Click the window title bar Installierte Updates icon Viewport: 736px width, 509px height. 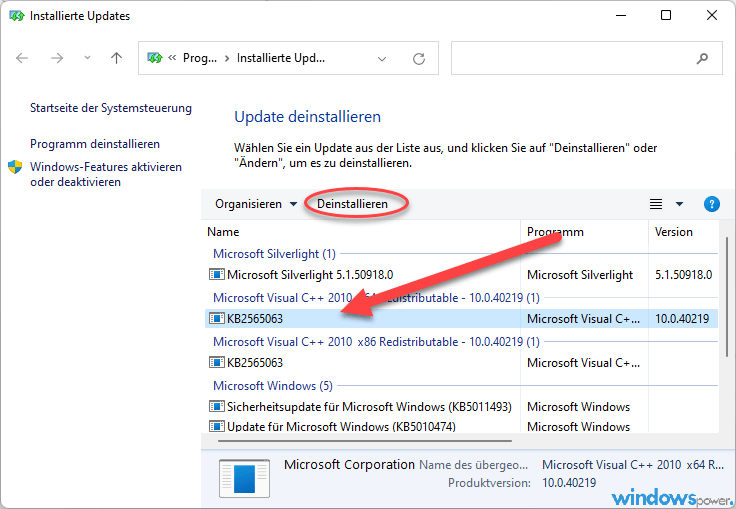[16, 16]
